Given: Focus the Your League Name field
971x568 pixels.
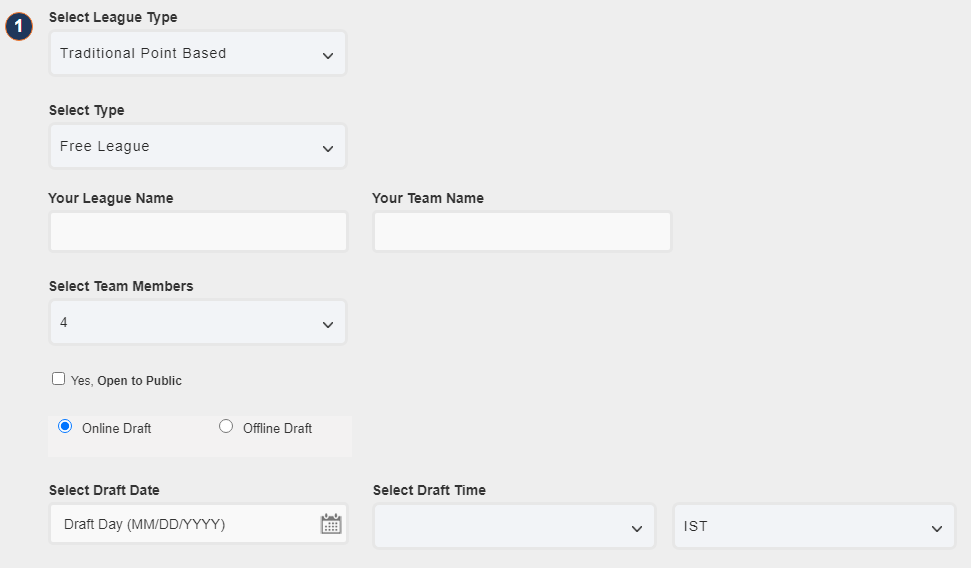Looking at the screenshot, I should [x=198, y=232].
